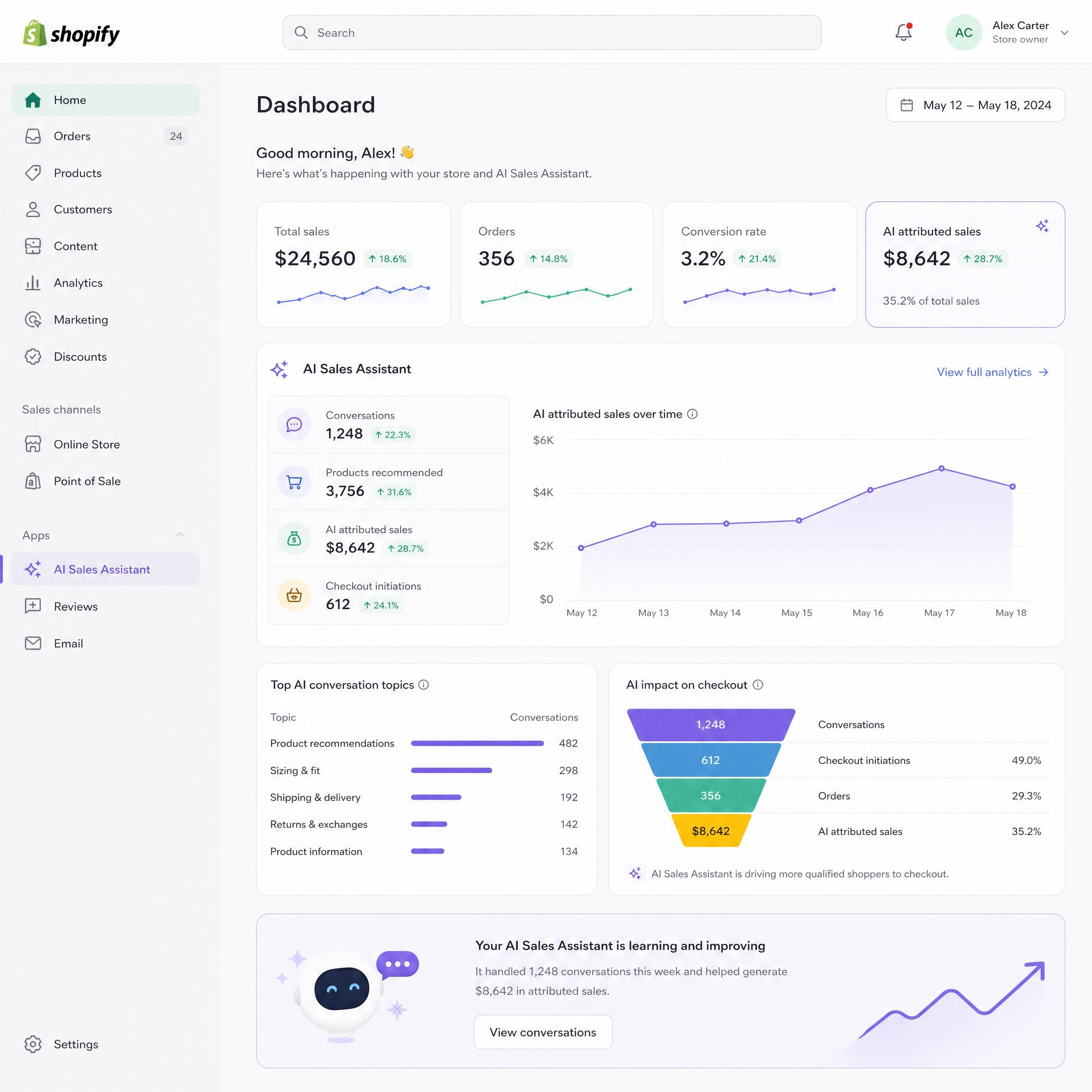This screenshot has width=1092, height=1092.
Task: Open Online Store sales channel
Action: coord(105,444)
